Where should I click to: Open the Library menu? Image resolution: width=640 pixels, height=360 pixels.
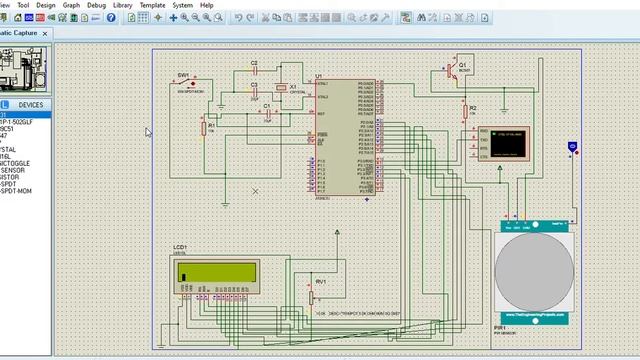pyautogui.click(x=122, y=5)
